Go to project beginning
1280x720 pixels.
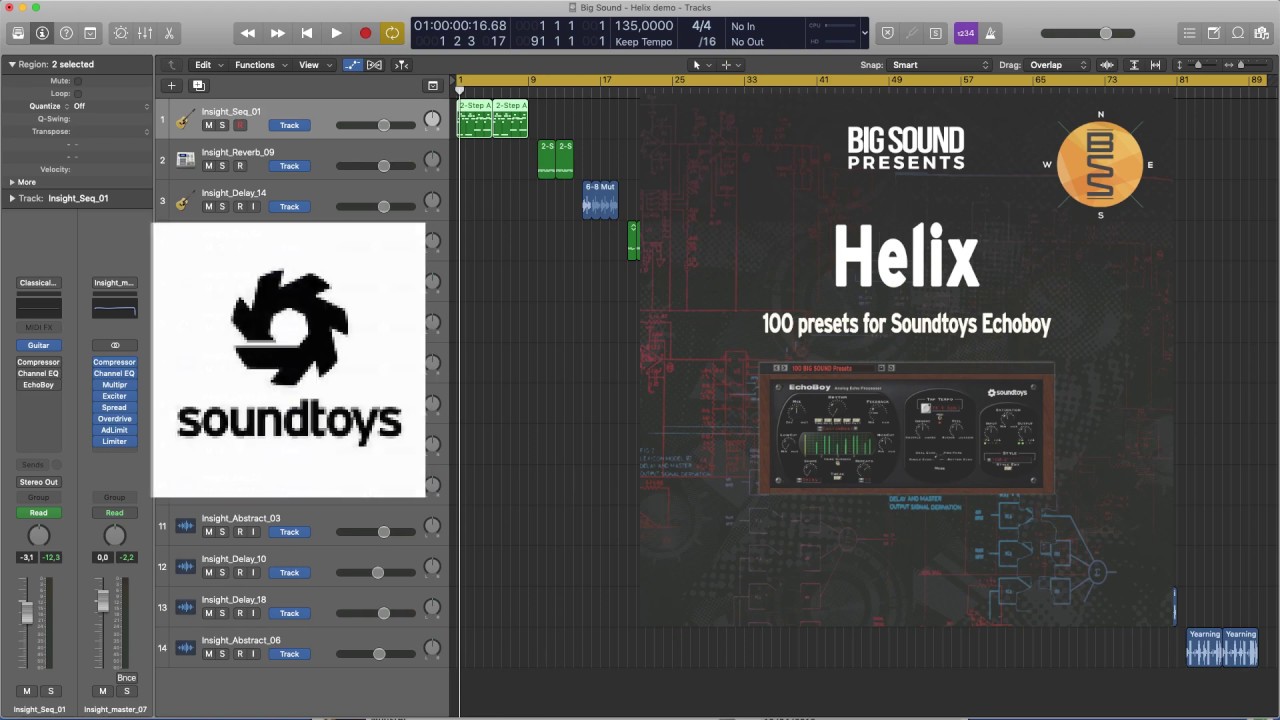307,33
